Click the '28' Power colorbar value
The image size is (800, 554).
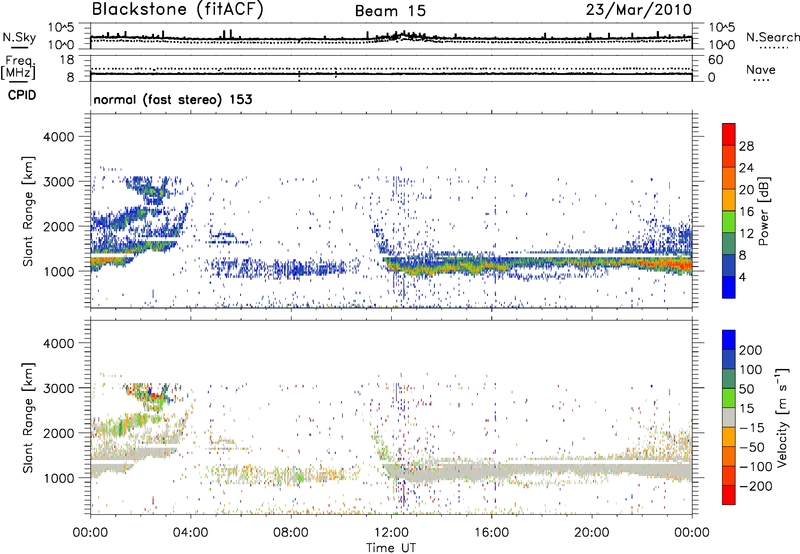pyautogui.click(x=746, y=146)
